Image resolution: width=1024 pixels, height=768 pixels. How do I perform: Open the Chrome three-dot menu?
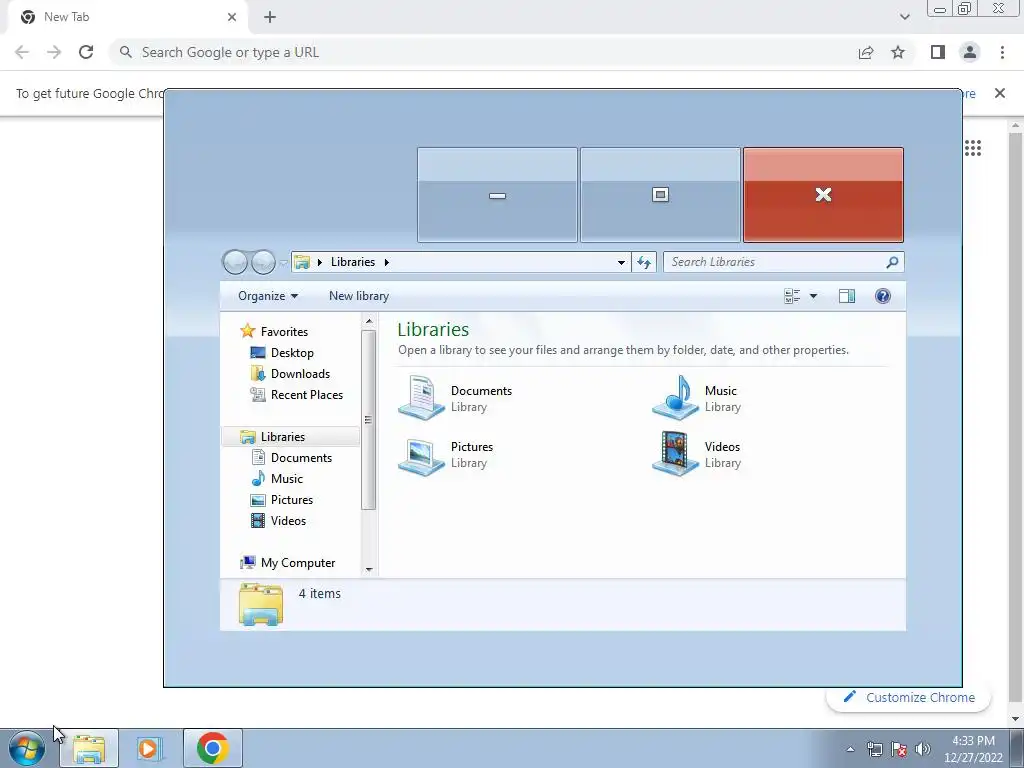1002,52
